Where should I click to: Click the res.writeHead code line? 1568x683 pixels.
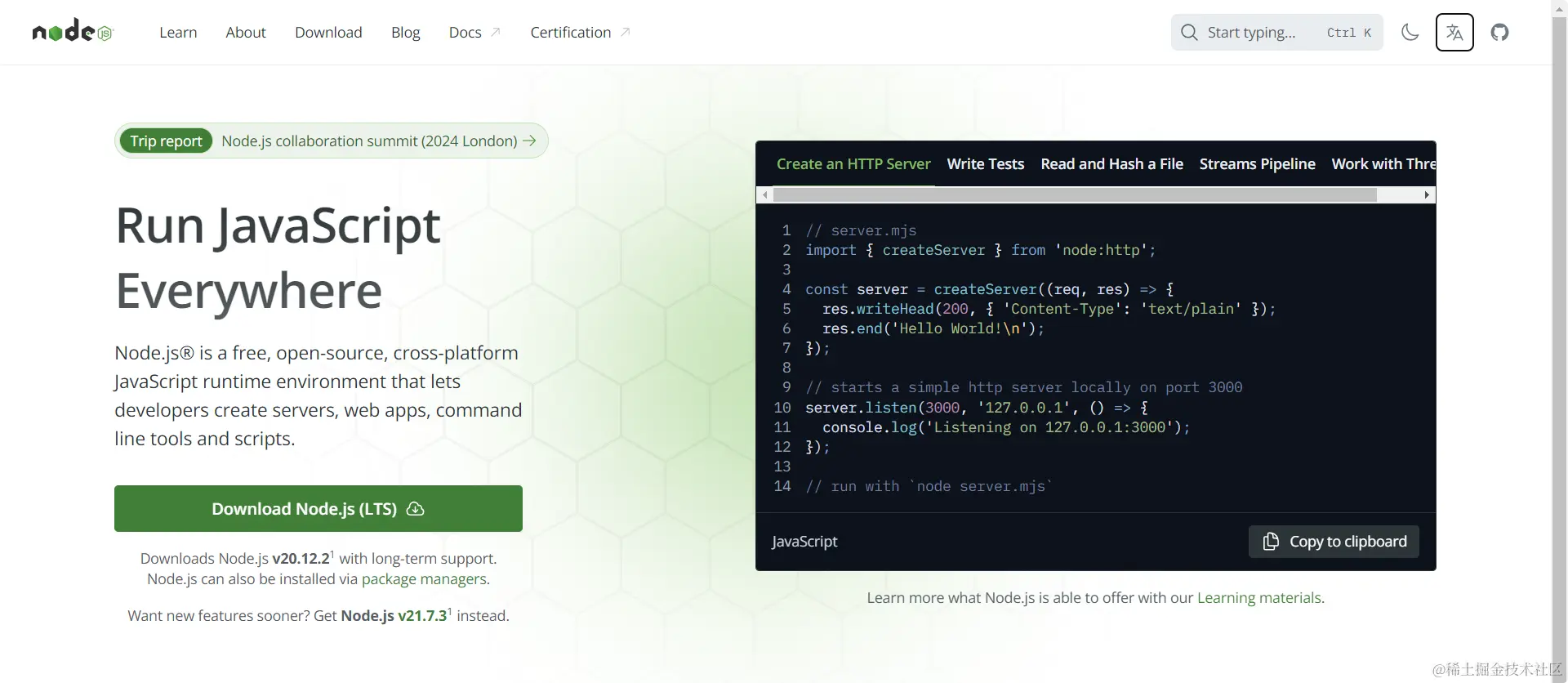[x=1049, y=309]
